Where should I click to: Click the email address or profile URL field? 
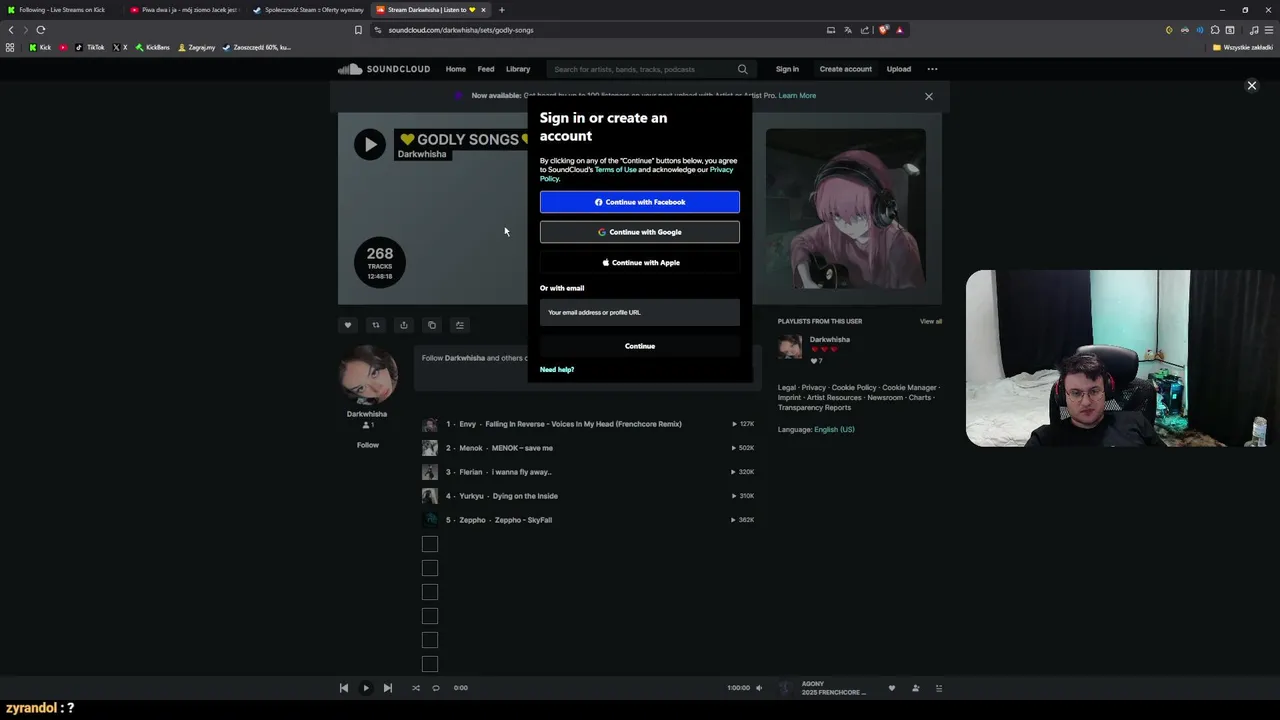(640, 312)
